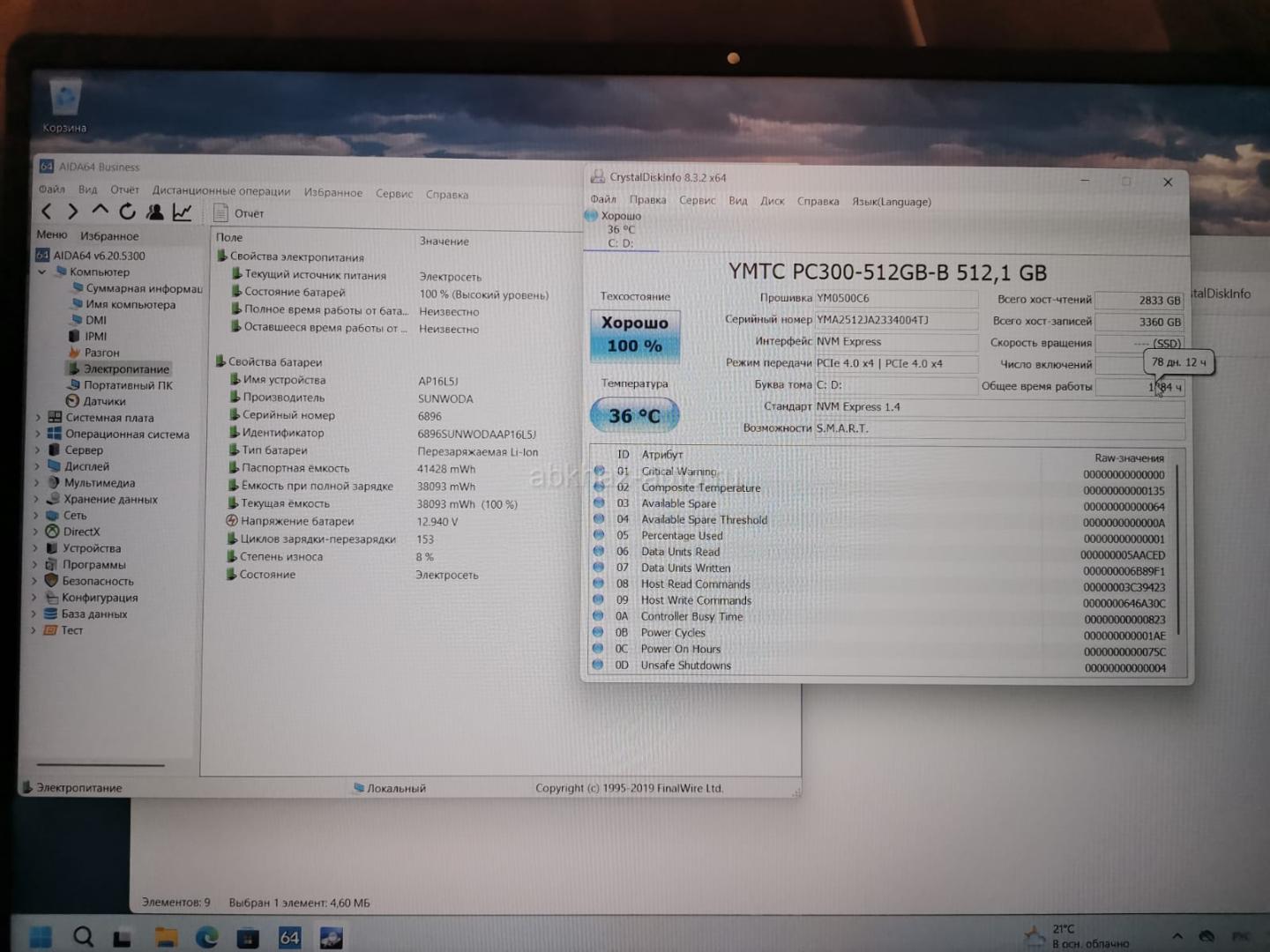Select Электропитание tree item
The width and height of the screenshot is (1270, 952).
118,368
